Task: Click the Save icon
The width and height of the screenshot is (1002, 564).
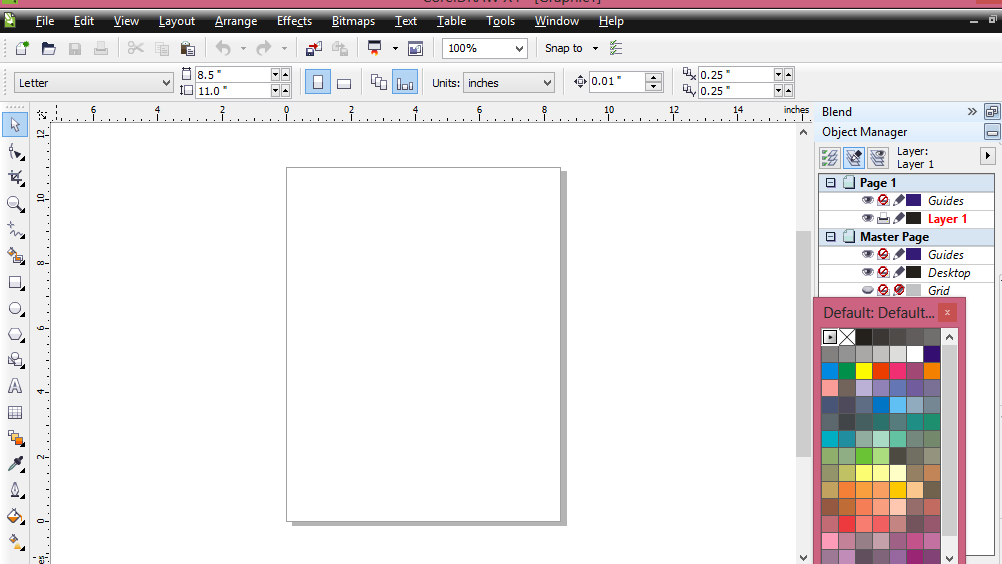Action: click(75, 49)
